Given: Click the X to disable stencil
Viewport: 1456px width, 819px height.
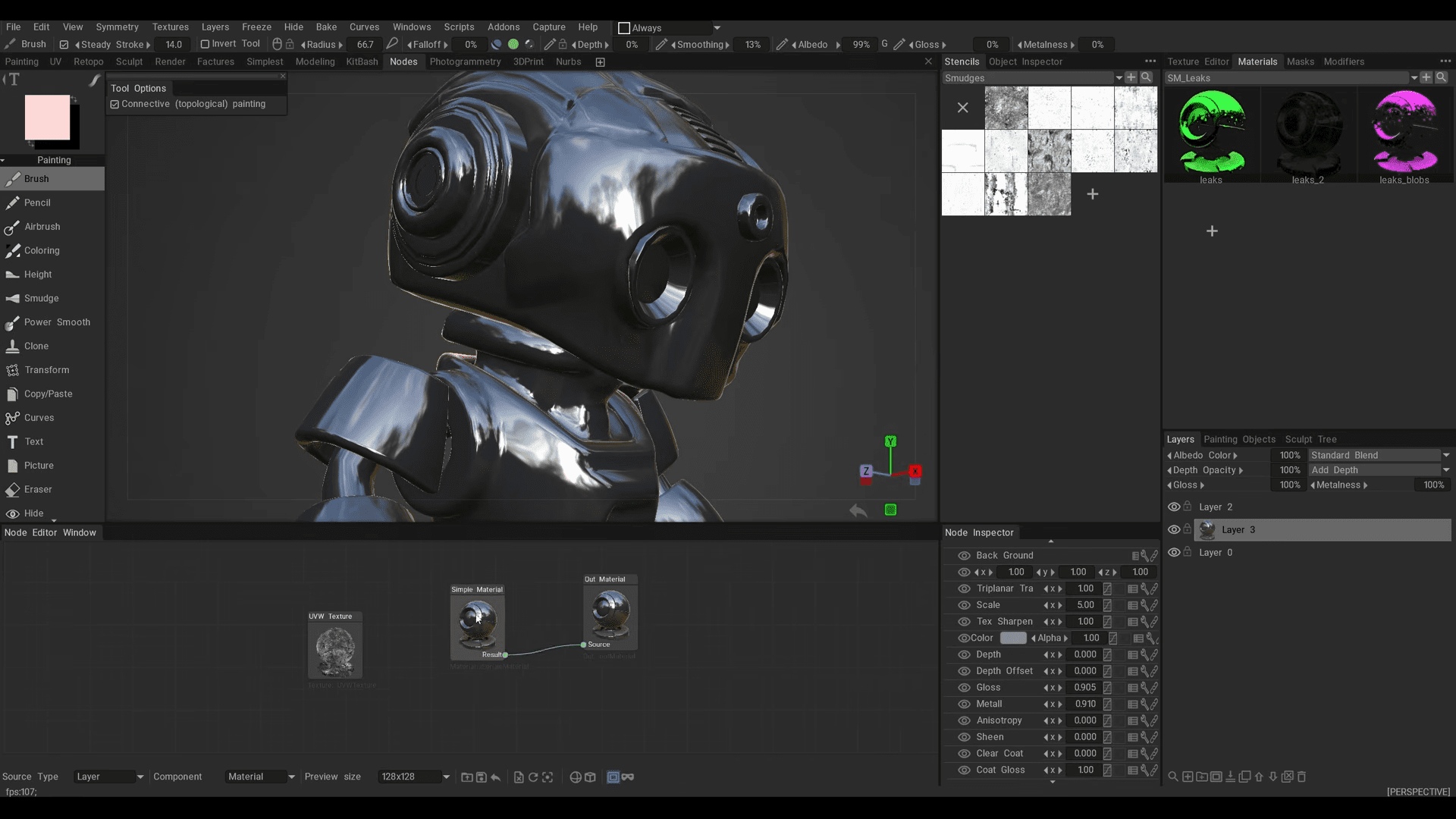Looking at the screenshot, I should tap(962, 108).
